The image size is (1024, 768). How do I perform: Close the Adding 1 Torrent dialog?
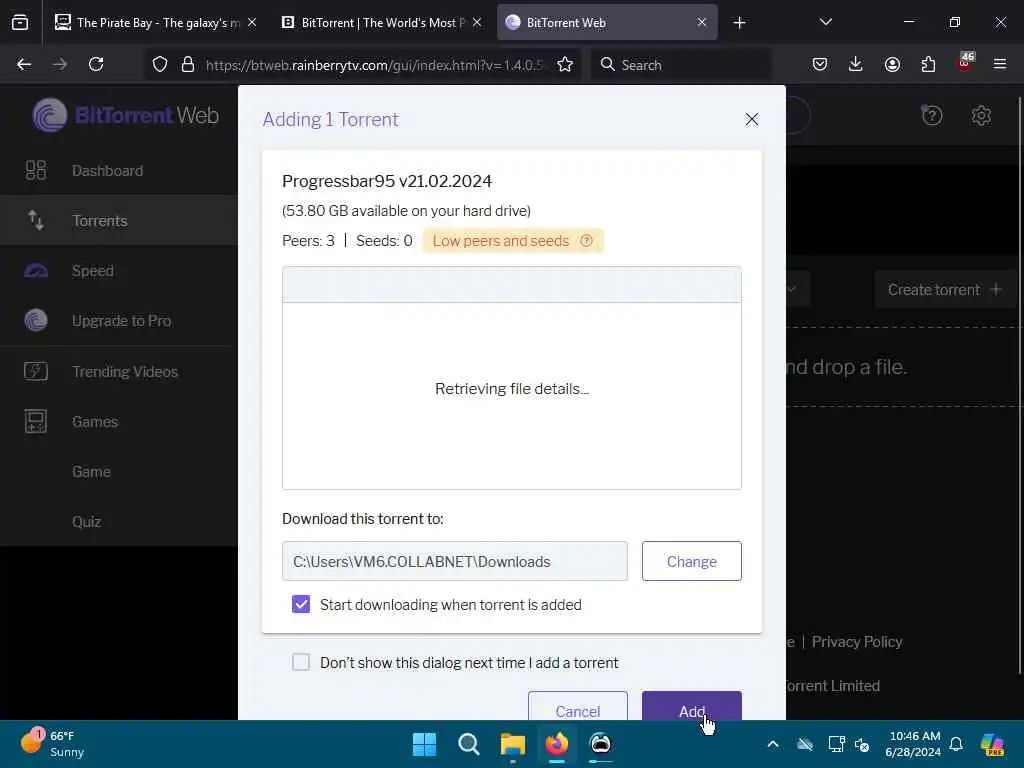tap(752, 119)
